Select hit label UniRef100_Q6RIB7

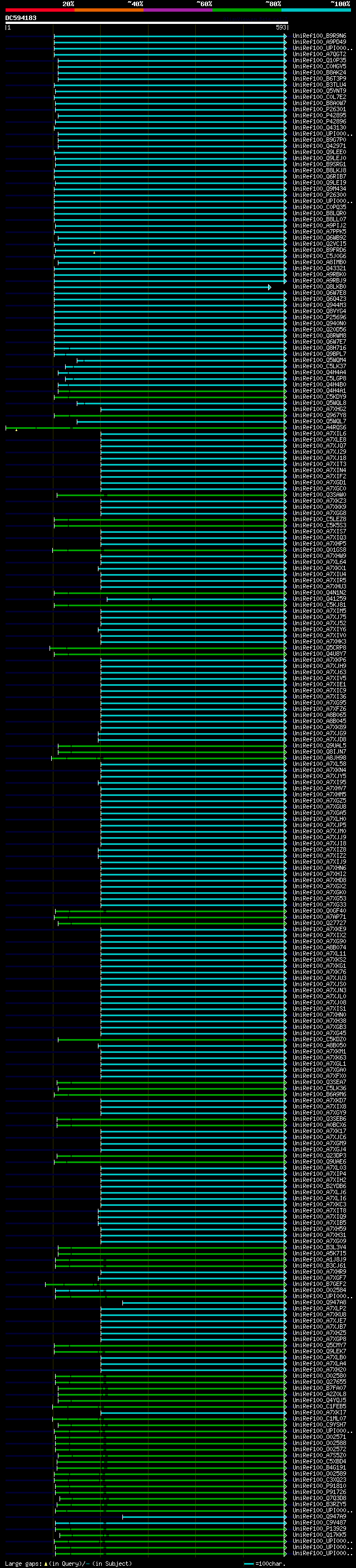(319, 176)
